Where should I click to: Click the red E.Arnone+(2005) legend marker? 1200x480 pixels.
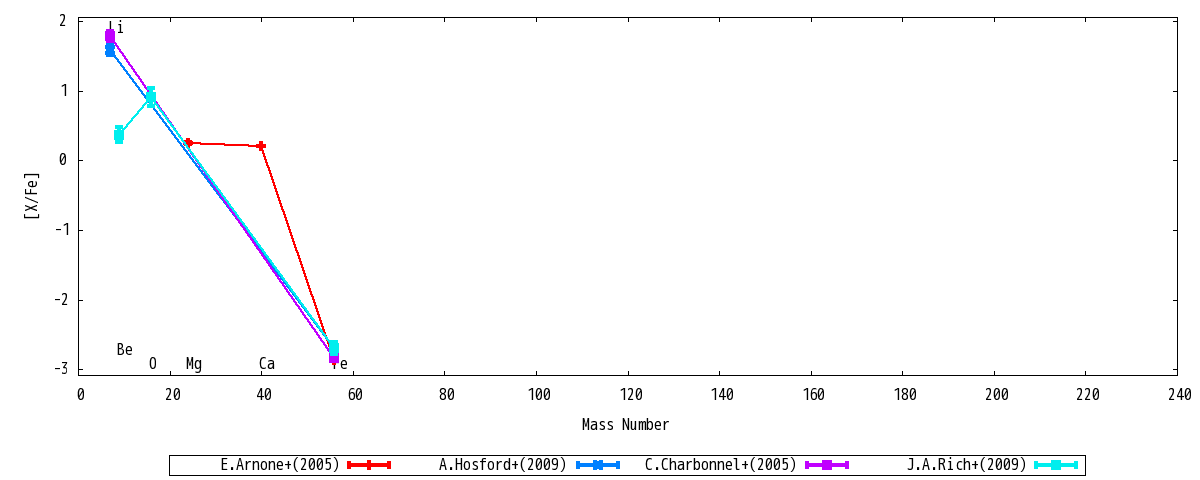click(x=369, y=465)
